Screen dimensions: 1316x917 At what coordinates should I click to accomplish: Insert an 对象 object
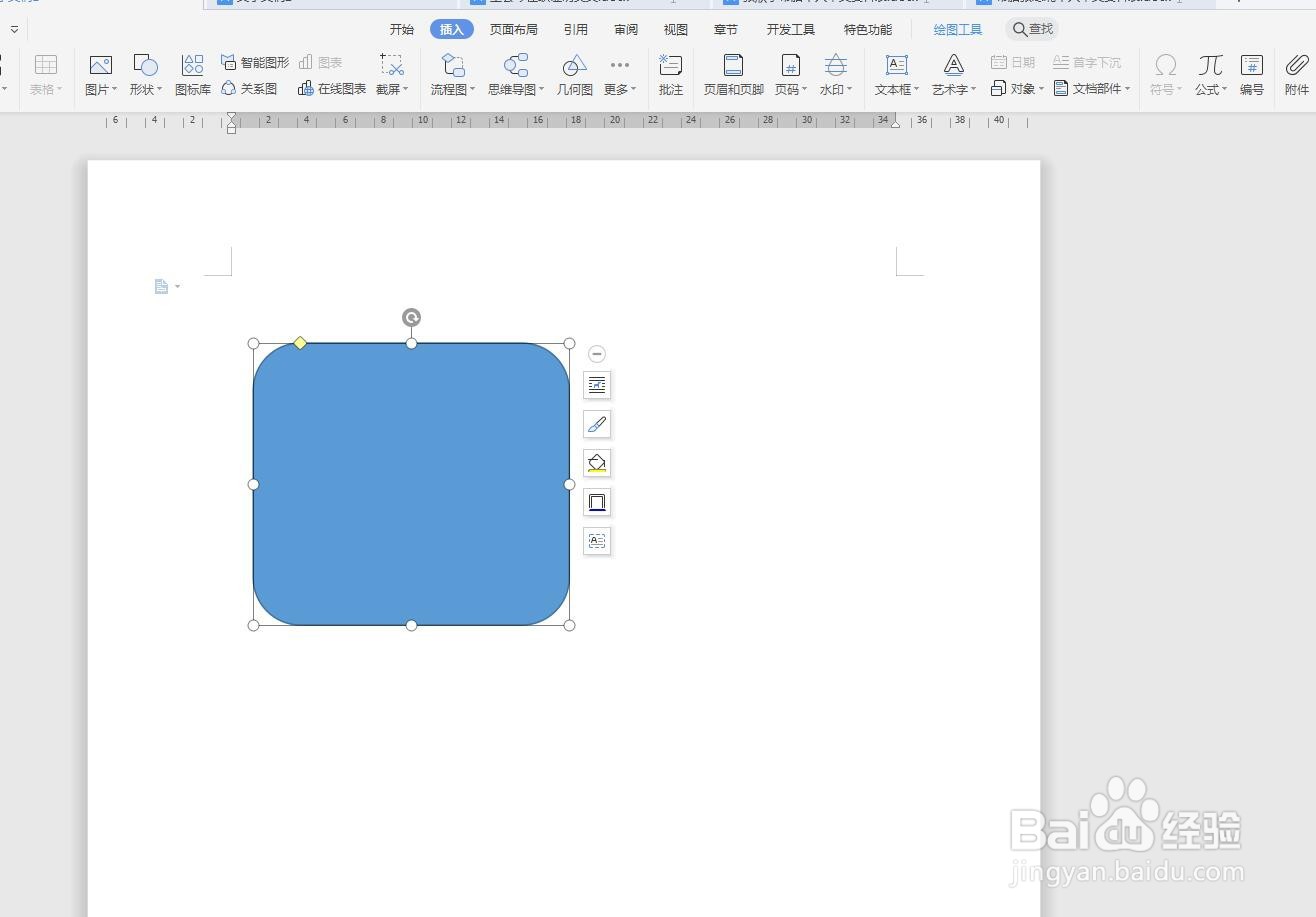1017,88
